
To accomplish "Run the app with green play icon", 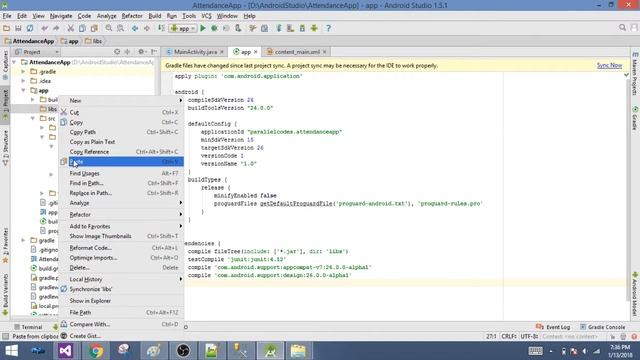I will point(203,28).
